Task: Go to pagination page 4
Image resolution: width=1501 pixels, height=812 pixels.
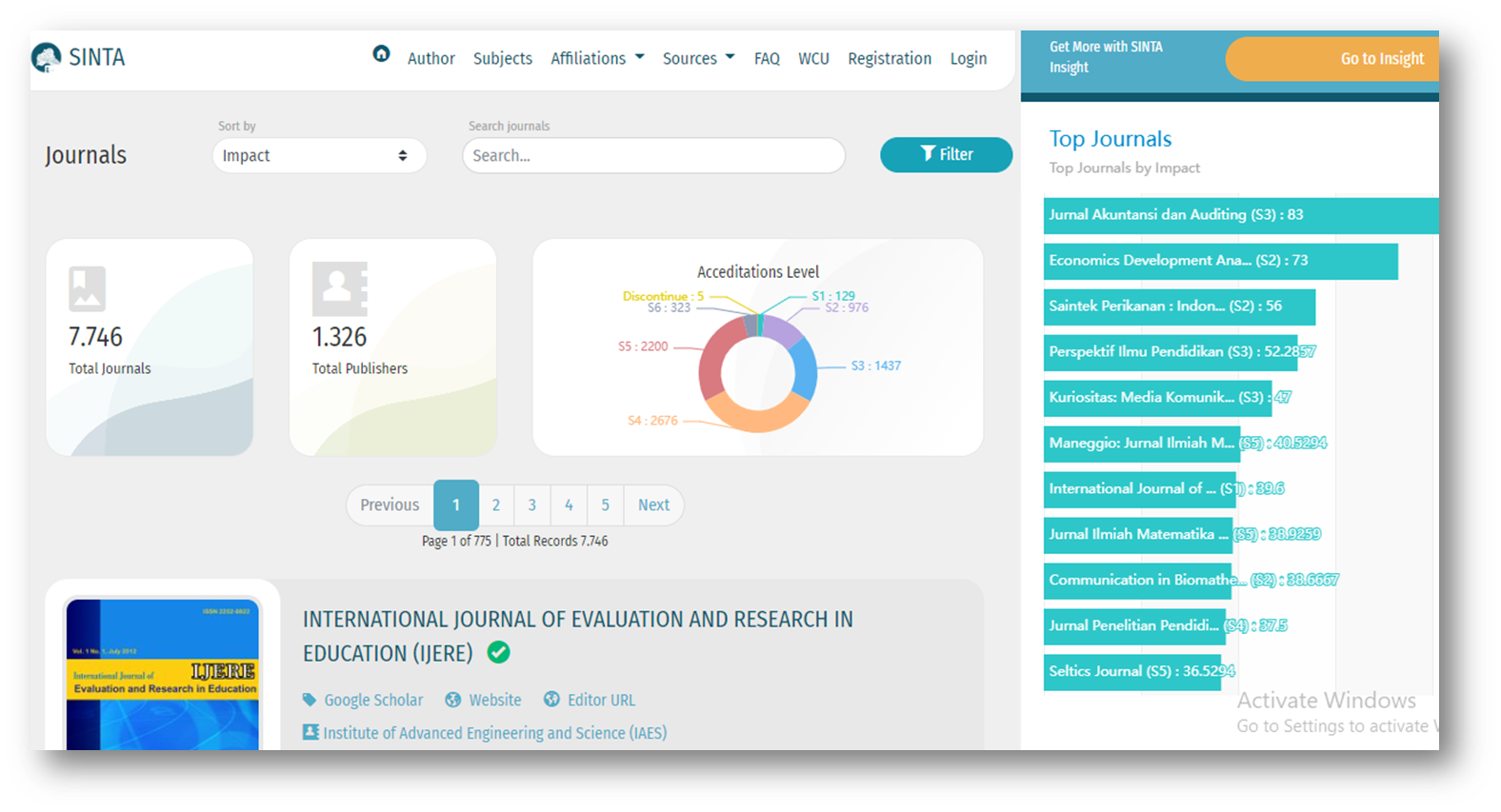Action: 569,505
